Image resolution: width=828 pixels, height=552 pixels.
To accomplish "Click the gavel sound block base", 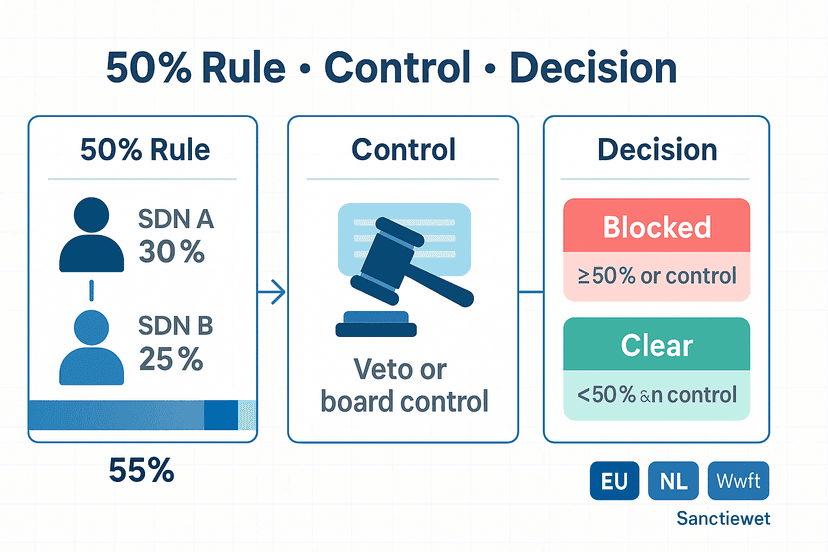I will click(376, 324).
